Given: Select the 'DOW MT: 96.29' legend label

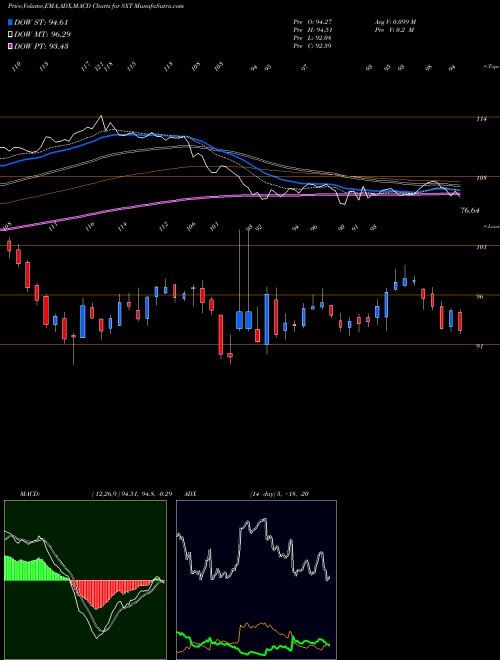Looking at the screenshot, I should click(x=43, y=35).
